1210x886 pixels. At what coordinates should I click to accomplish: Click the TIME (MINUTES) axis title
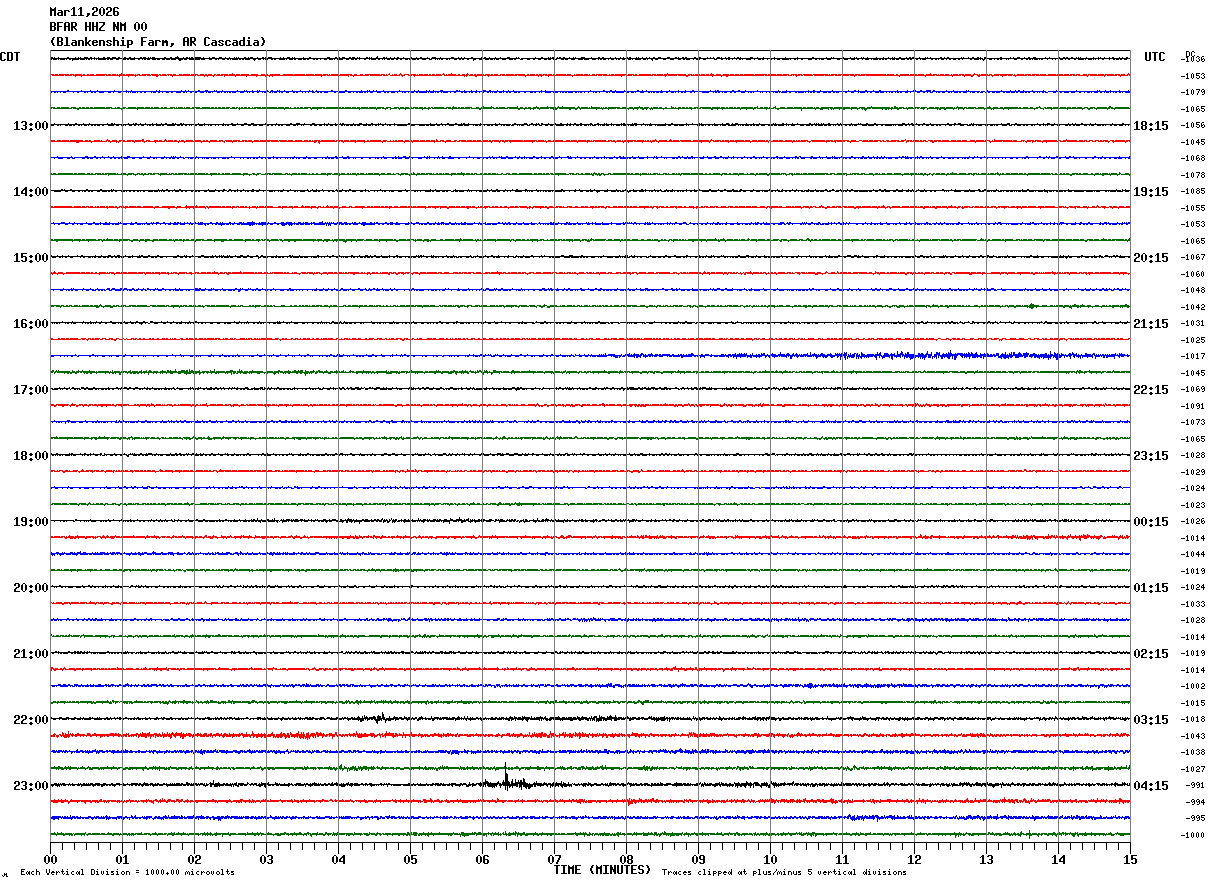point(602,870)
